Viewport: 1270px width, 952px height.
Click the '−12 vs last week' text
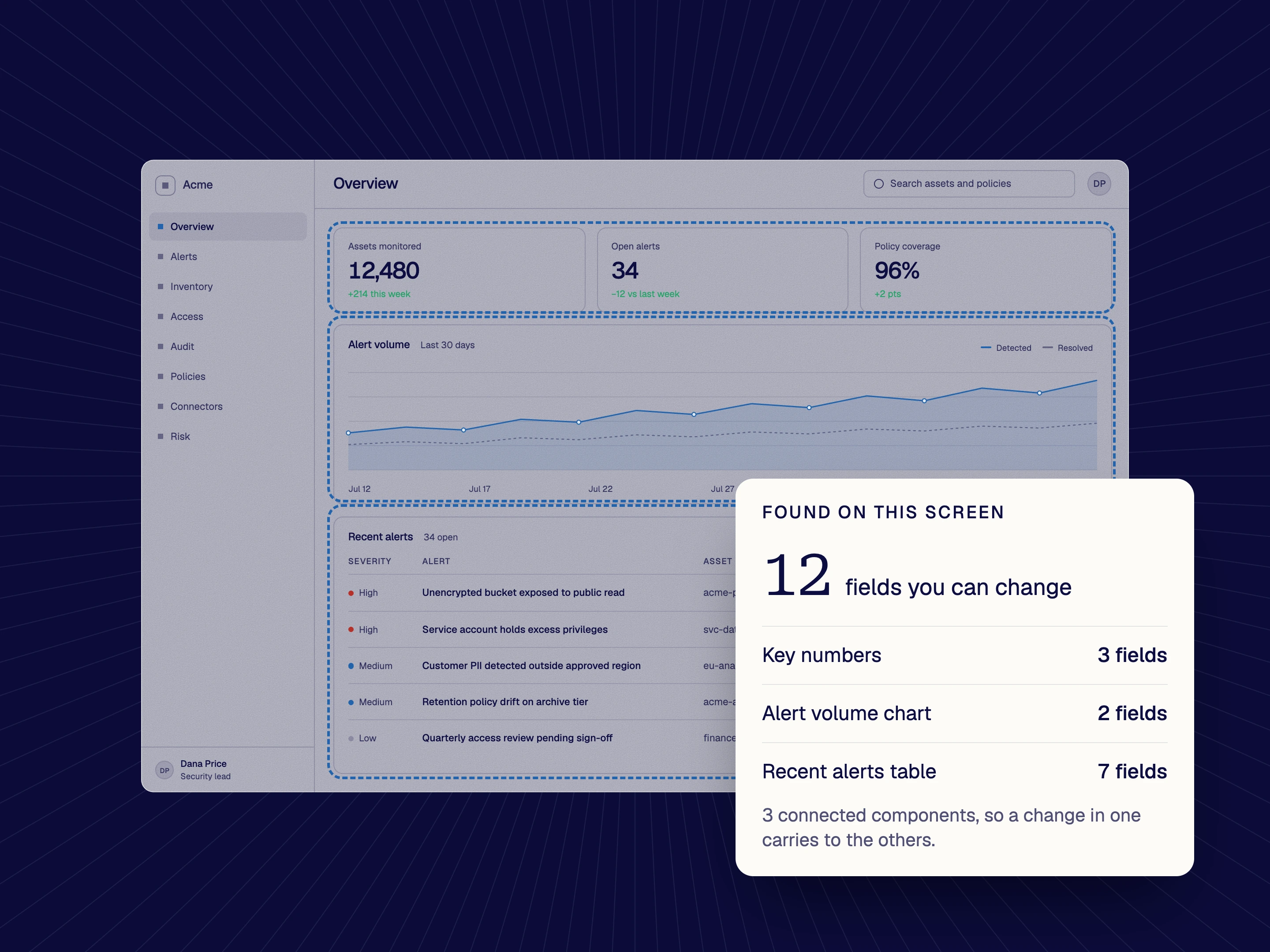[x=645, y=294]
